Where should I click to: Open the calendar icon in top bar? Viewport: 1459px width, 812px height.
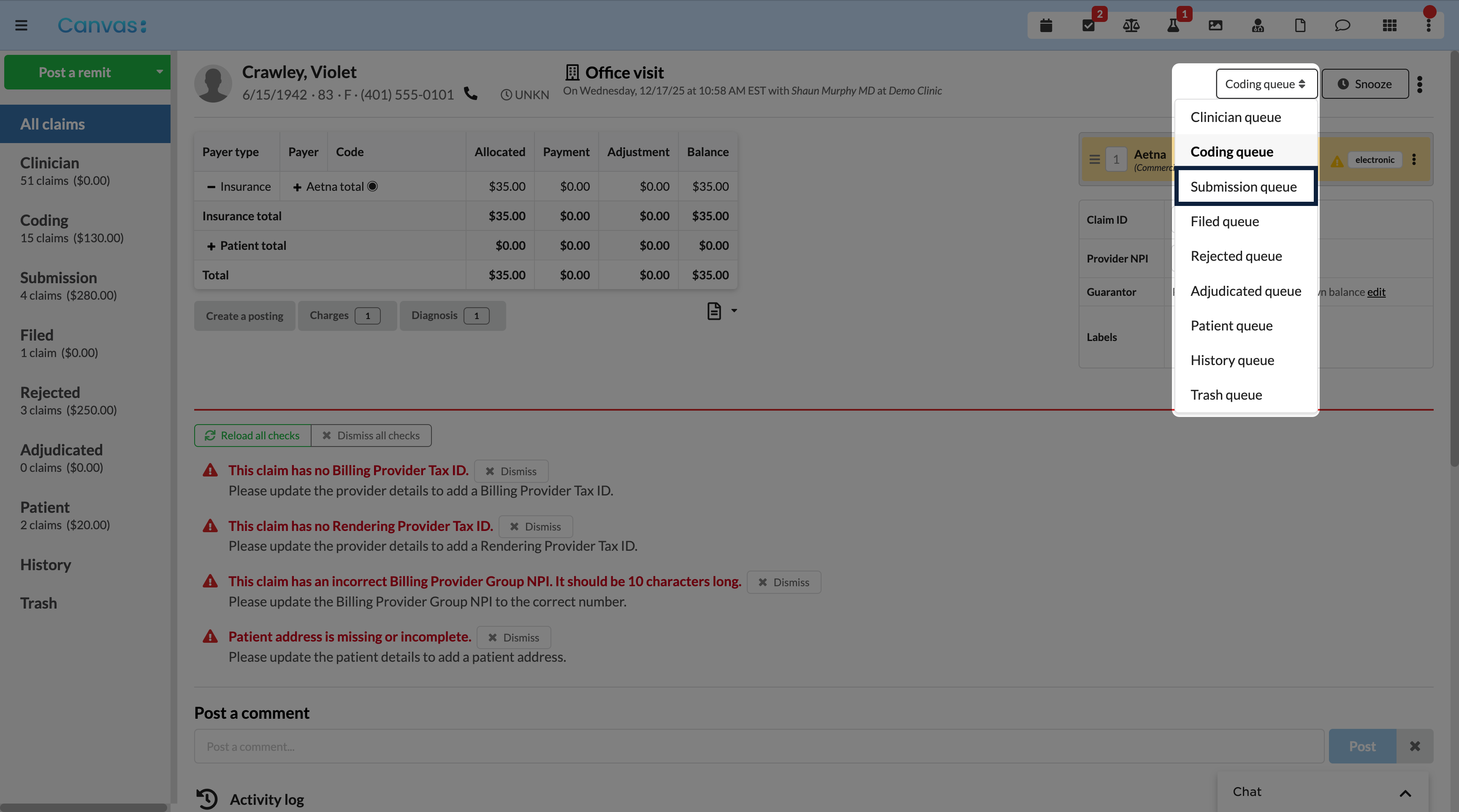tap(1046, 25)
